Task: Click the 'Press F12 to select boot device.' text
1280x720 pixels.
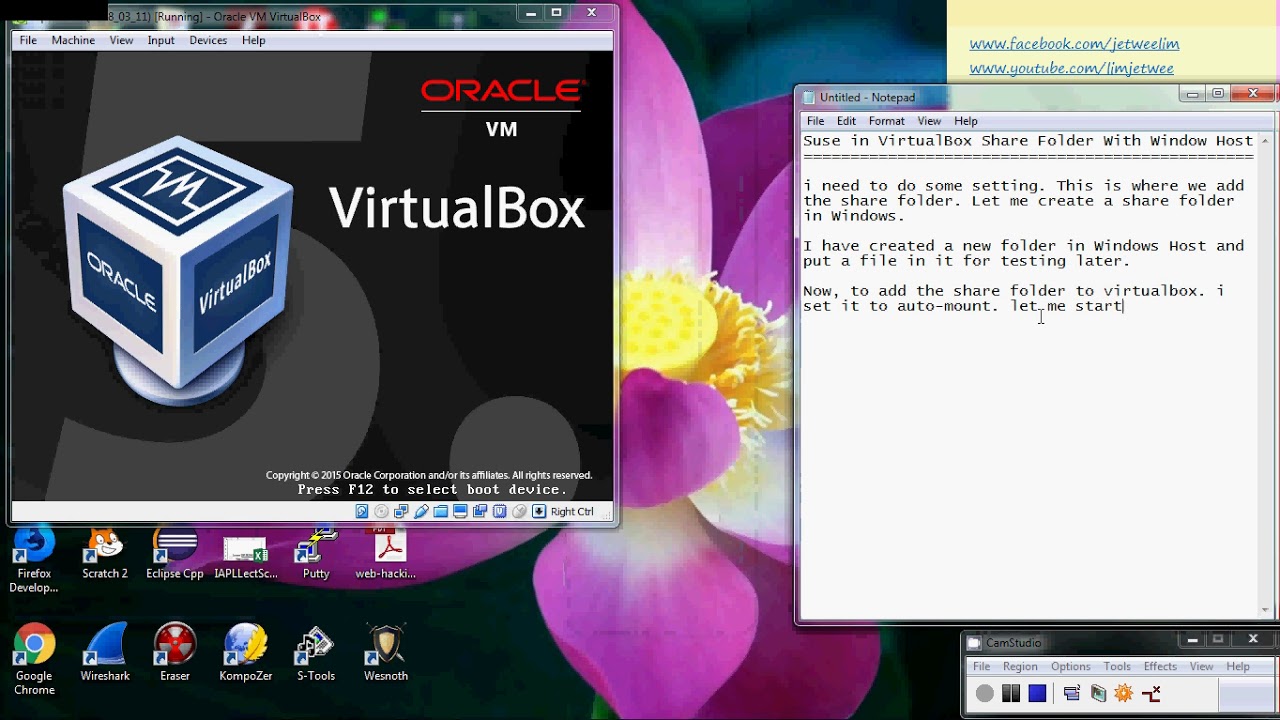Action: point(432,490)
